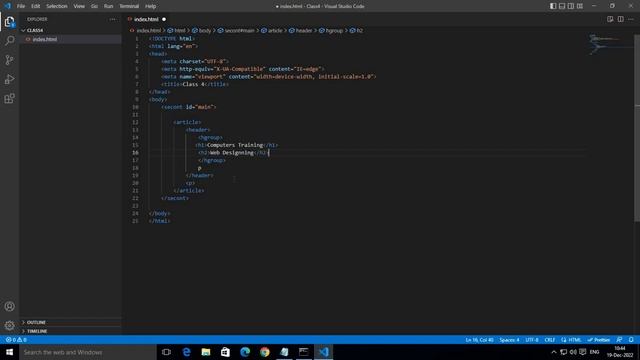The width and height of the screenshot is (640, 360).
Task: Place cursor in Computers Training heading line
Action: coord(236,145)
